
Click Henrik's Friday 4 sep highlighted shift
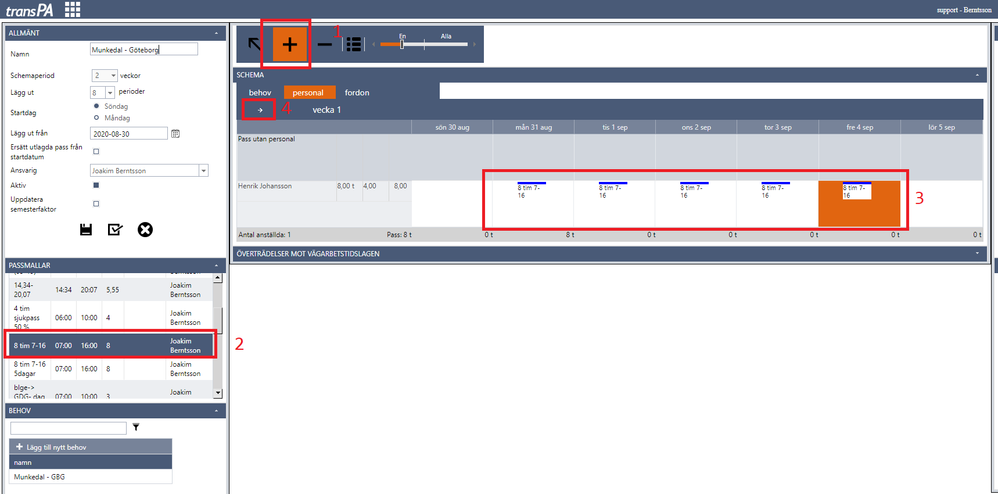[858, 191]
